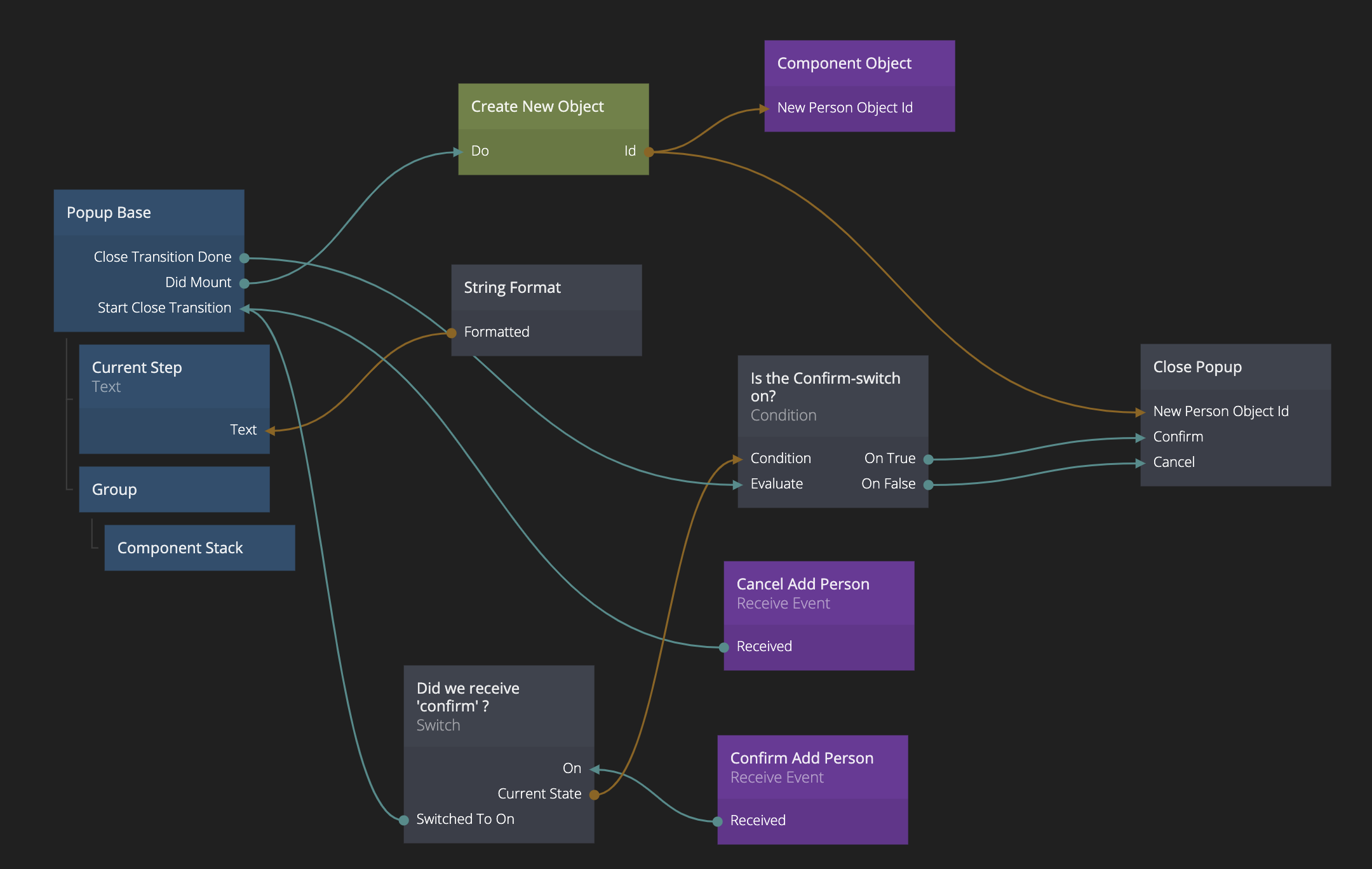Click the On False output port
This screenshot has height=869, width=1372.
[928, 485]
